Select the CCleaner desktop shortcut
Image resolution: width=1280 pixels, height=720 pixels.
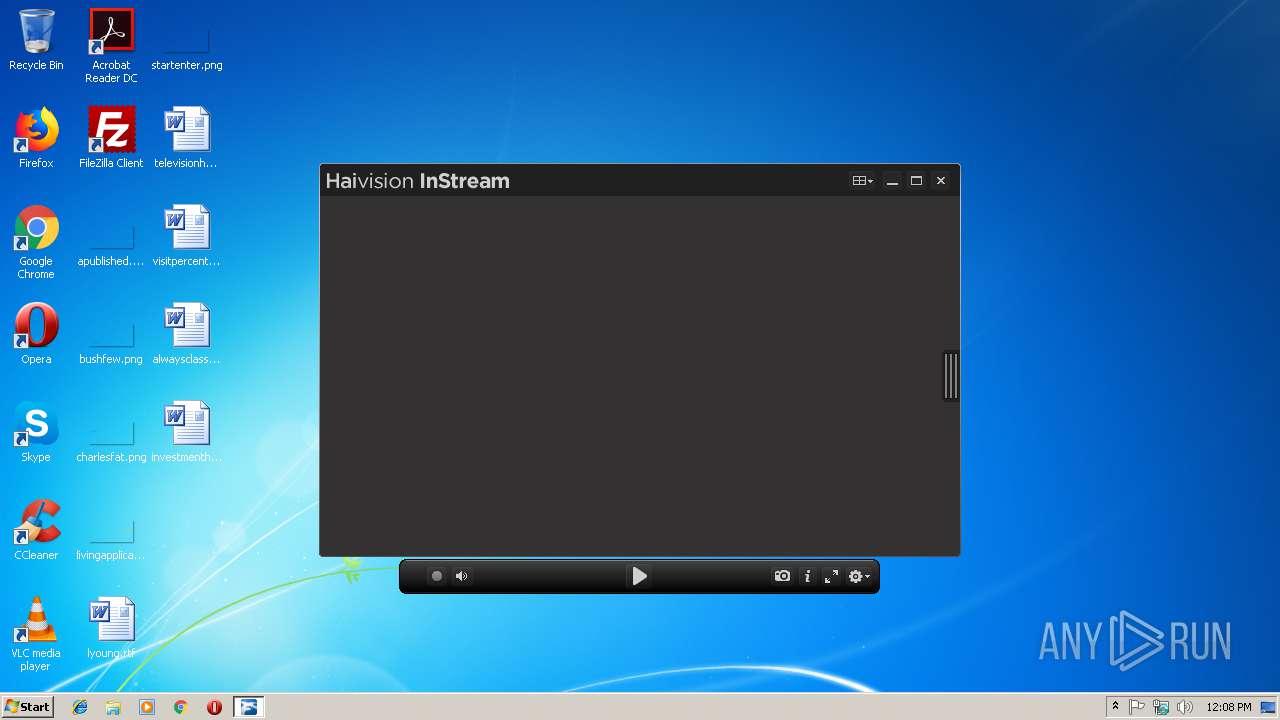point(36,530)
